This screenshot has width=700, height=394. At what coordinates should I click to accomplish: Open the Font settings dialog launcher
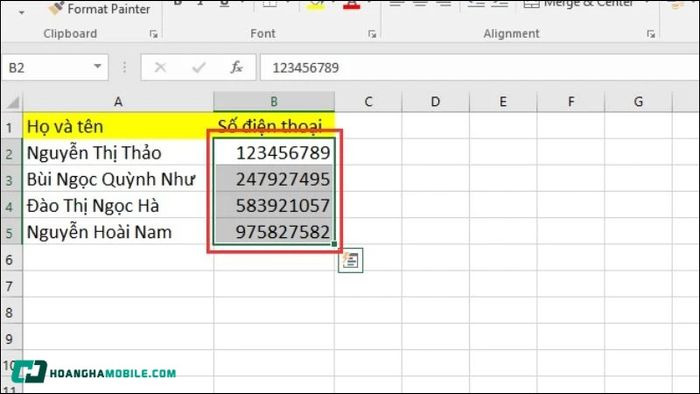372,34
